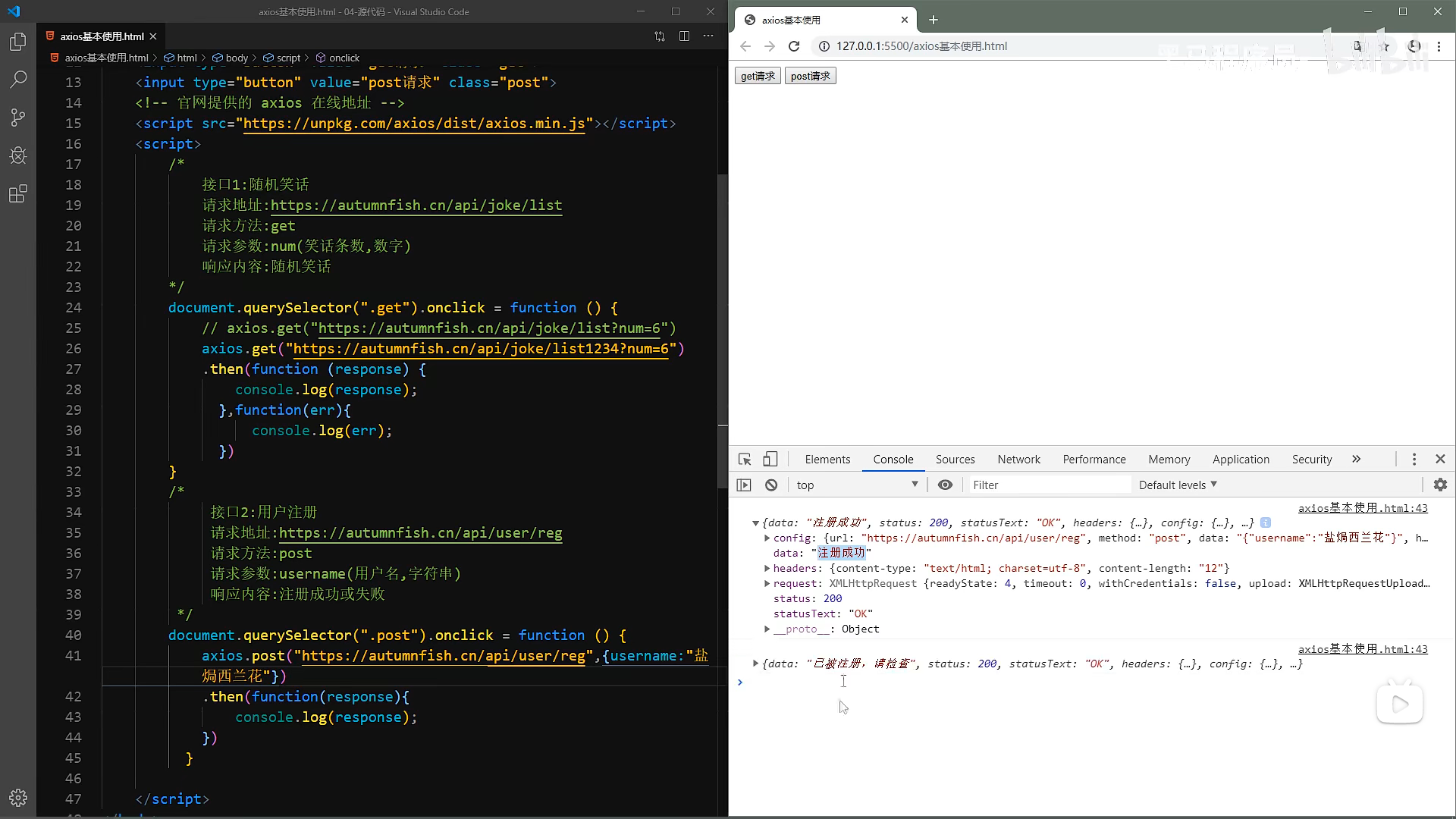
Task: Open the Manage gear in VS Code
Action: (x=18, y=798)
